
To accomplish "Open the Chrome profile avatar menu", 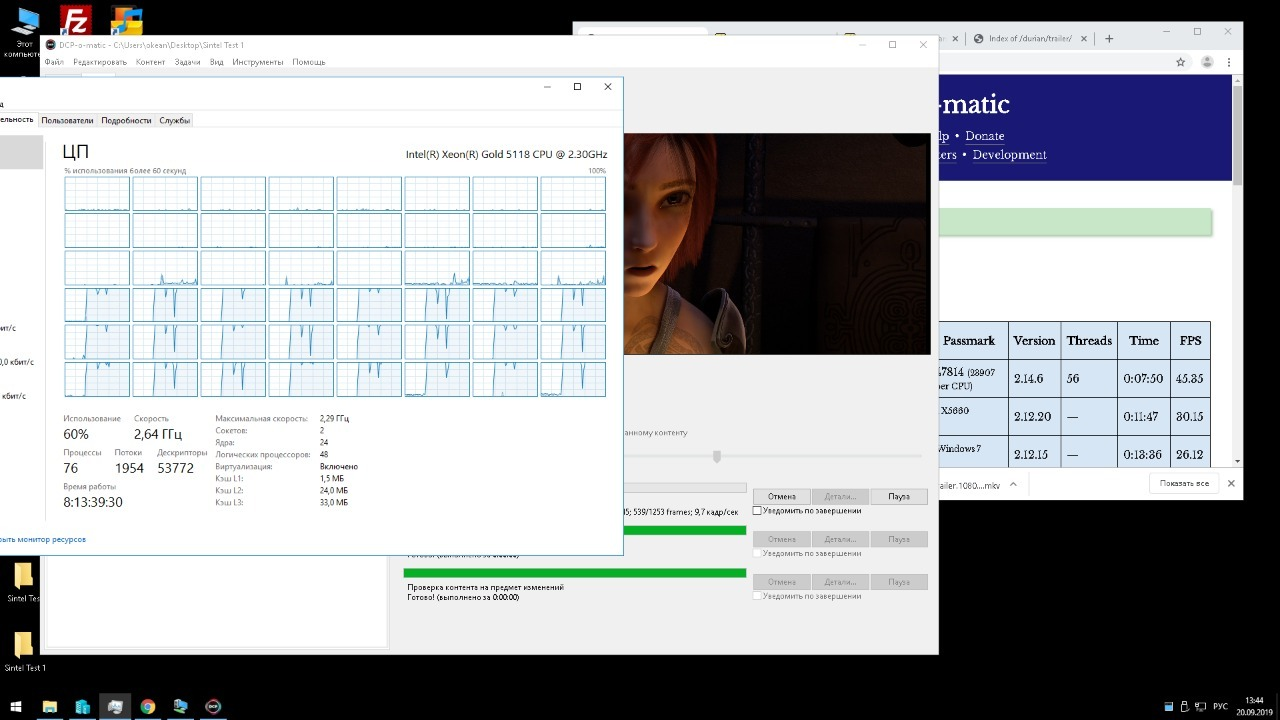I will (x=1207, y=62).
